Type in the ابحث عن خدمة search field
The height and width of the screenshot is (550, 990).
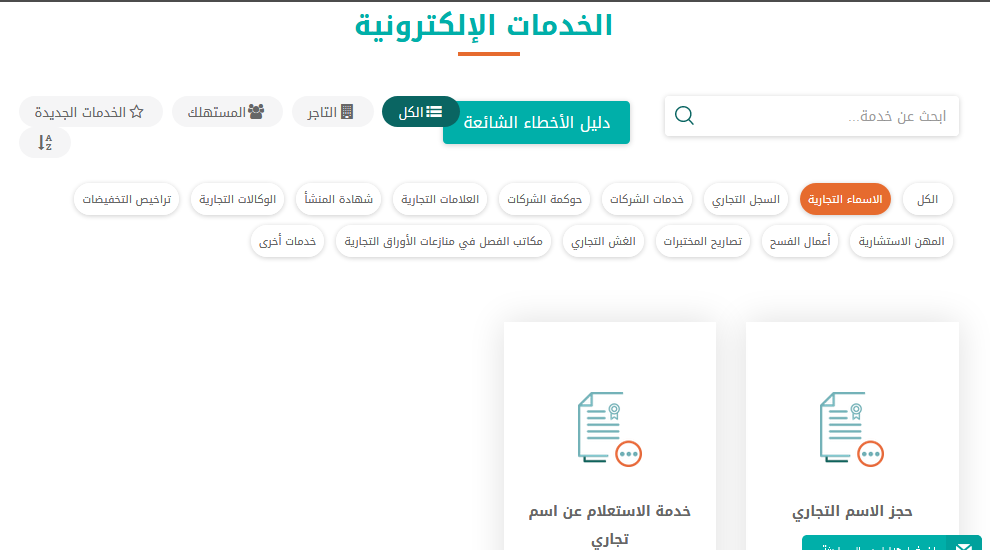click(x=830, y=116)
